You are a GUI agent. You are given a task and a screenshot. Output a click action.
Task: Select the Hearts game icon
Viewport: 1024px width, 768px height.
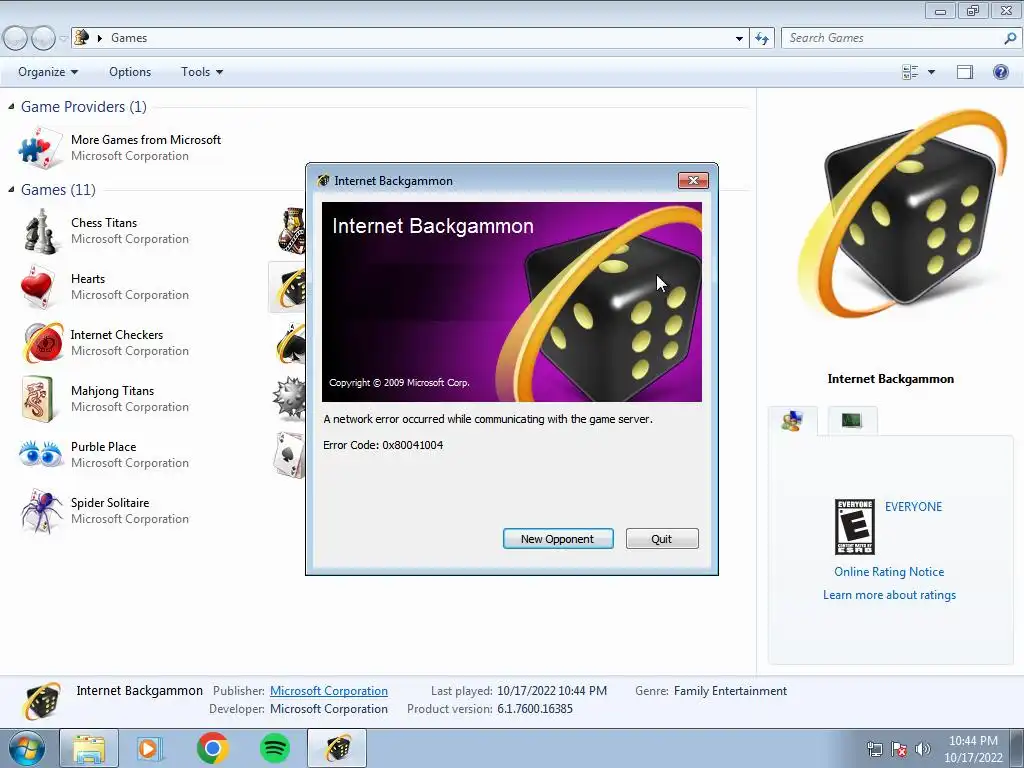pos(37,287)
